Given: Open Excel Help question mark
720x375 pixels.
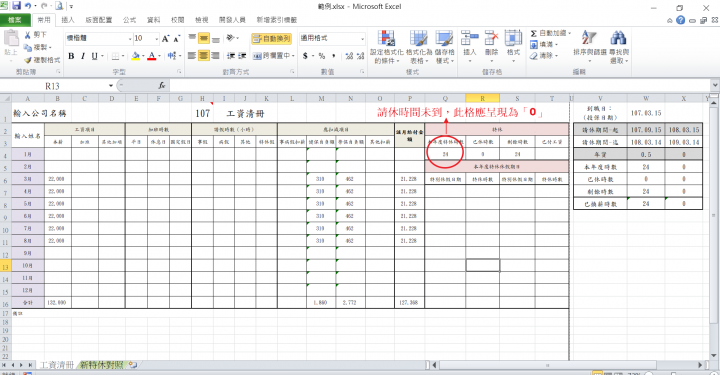Looking at the screenshot, I should [681, 20].
